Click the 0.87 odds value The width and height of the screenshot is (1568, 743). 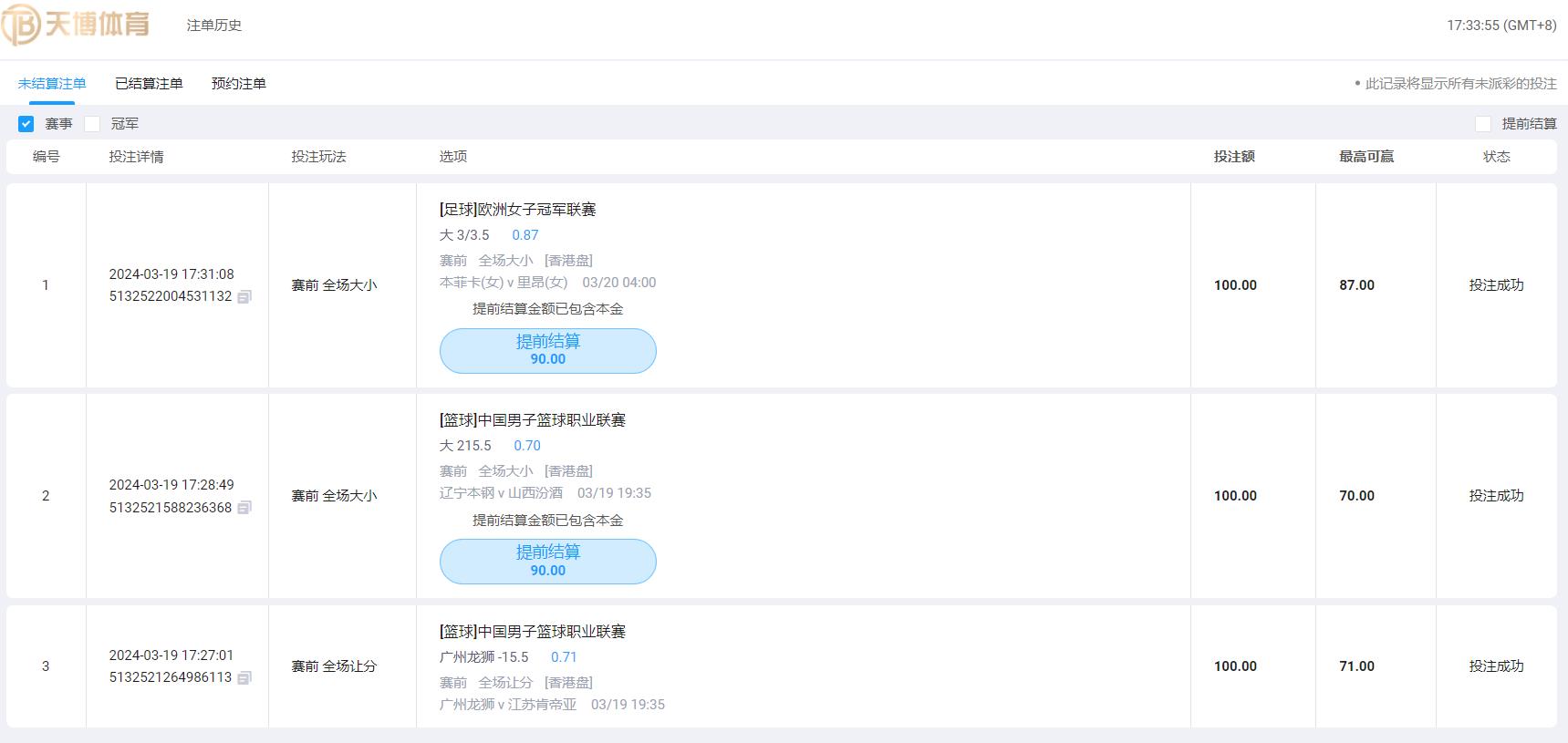tap(525, 235)
